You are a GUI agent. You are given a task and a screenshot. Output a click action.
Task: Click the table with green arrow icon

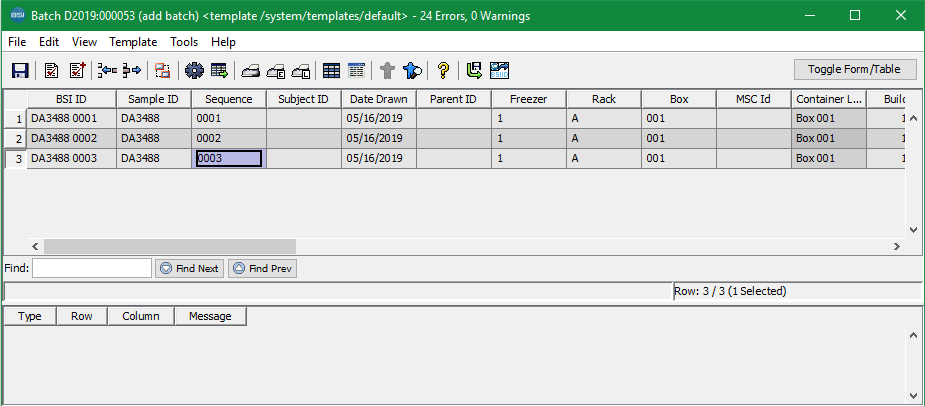219,70
